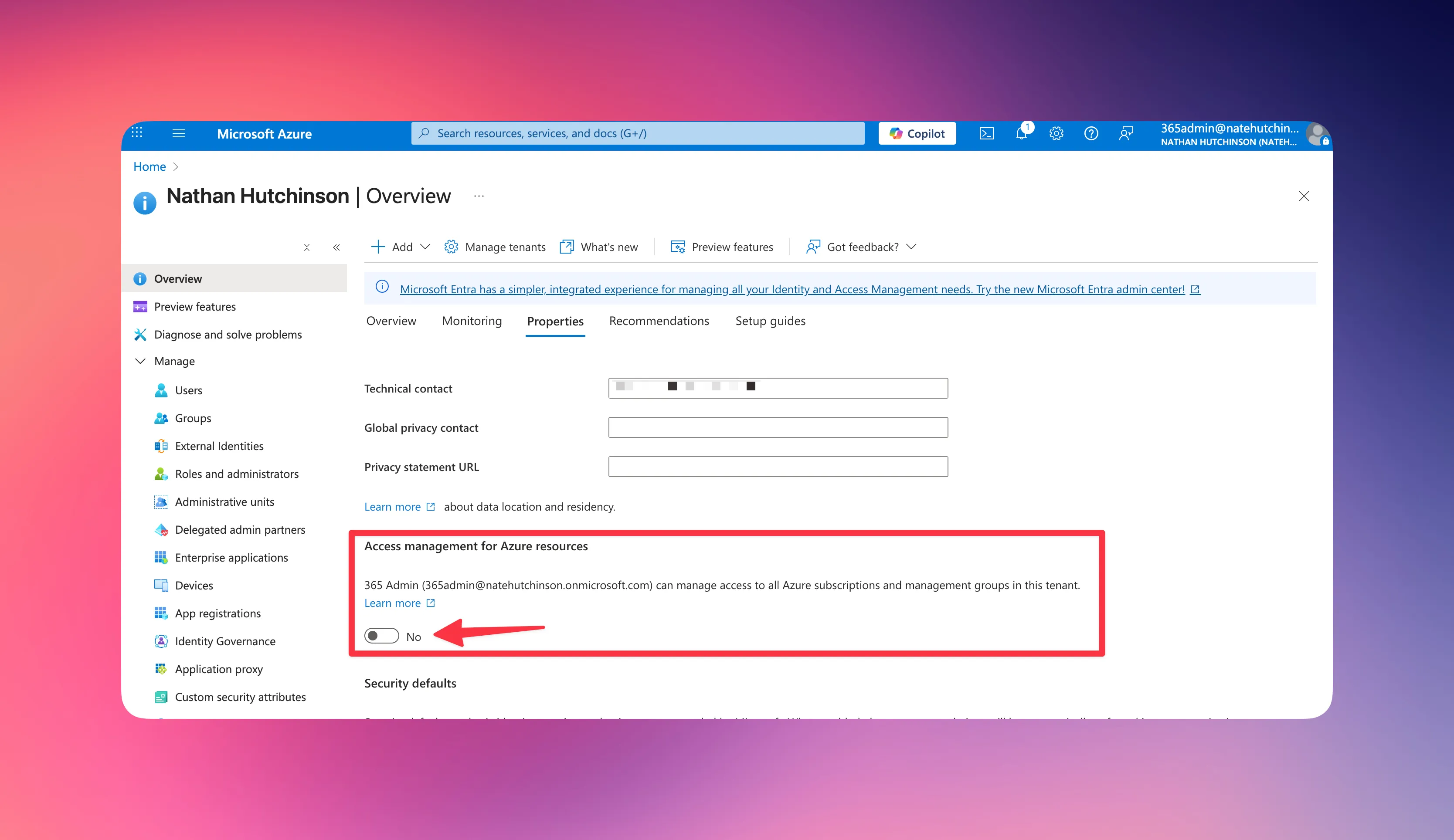This screenshot has width=1454, height=840.
Task: Click the 365admin account name
Action: coord(1229,128)
